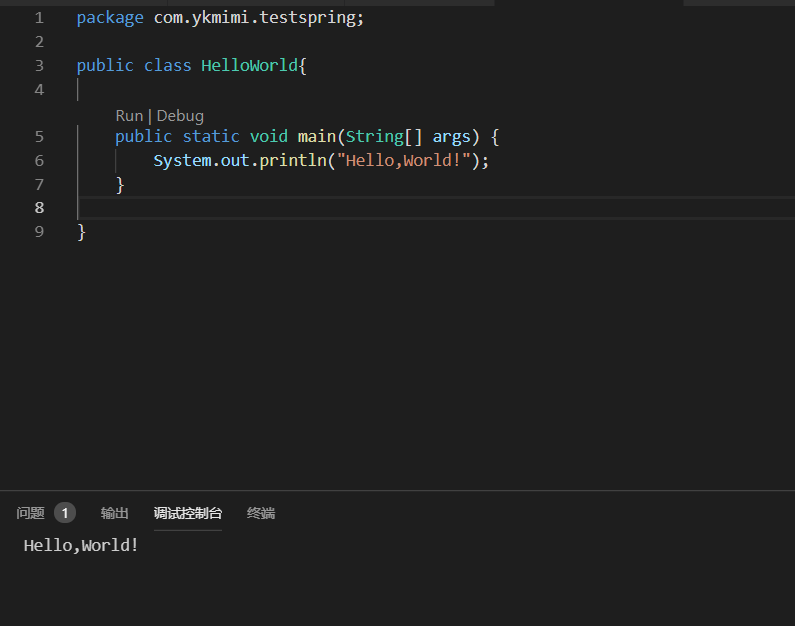Click line number 9 in the gutter
Screen dimensions: 795x626
point(39,232)
